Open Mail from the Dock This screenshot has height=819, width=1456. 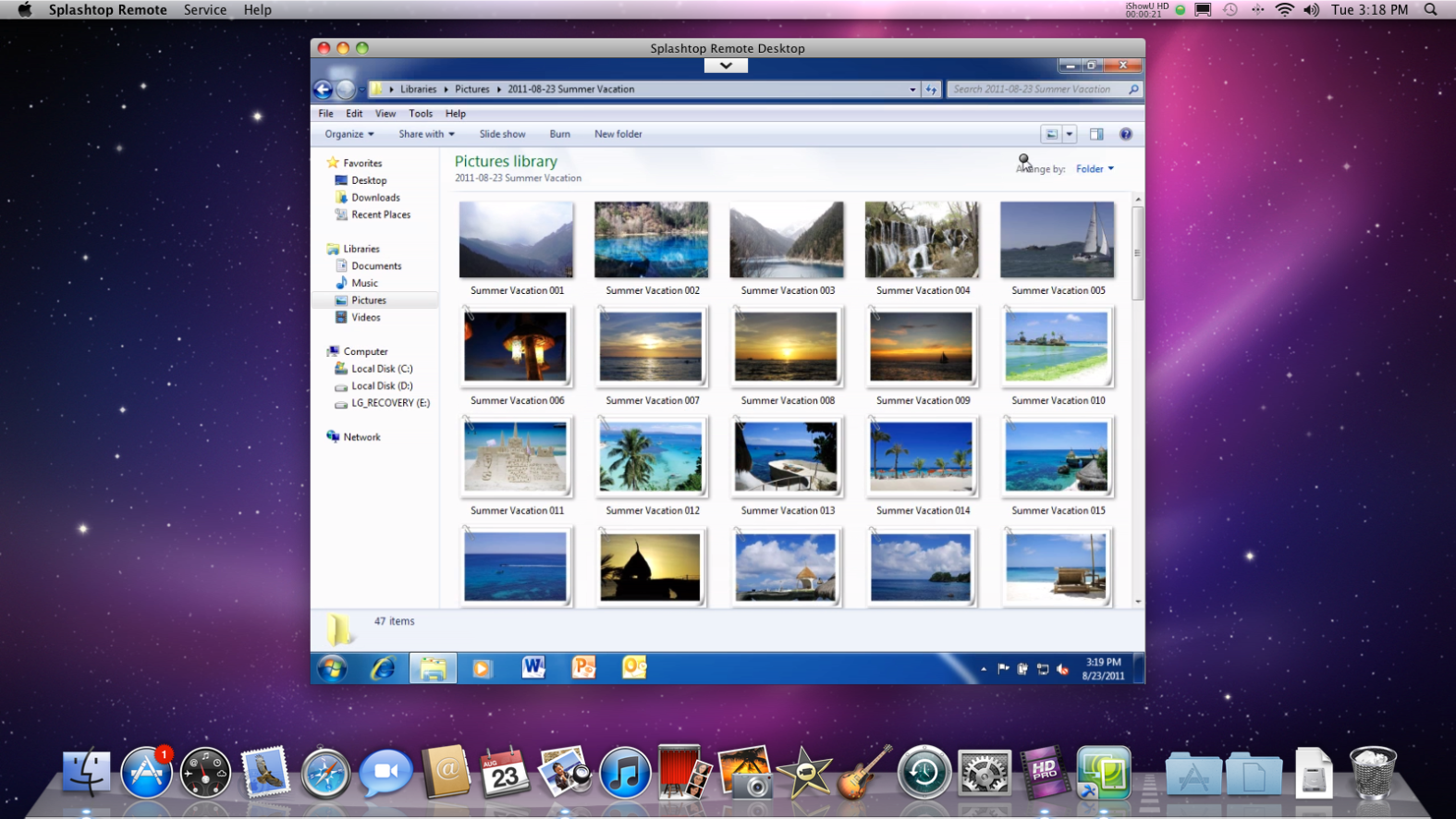point(265,773)
